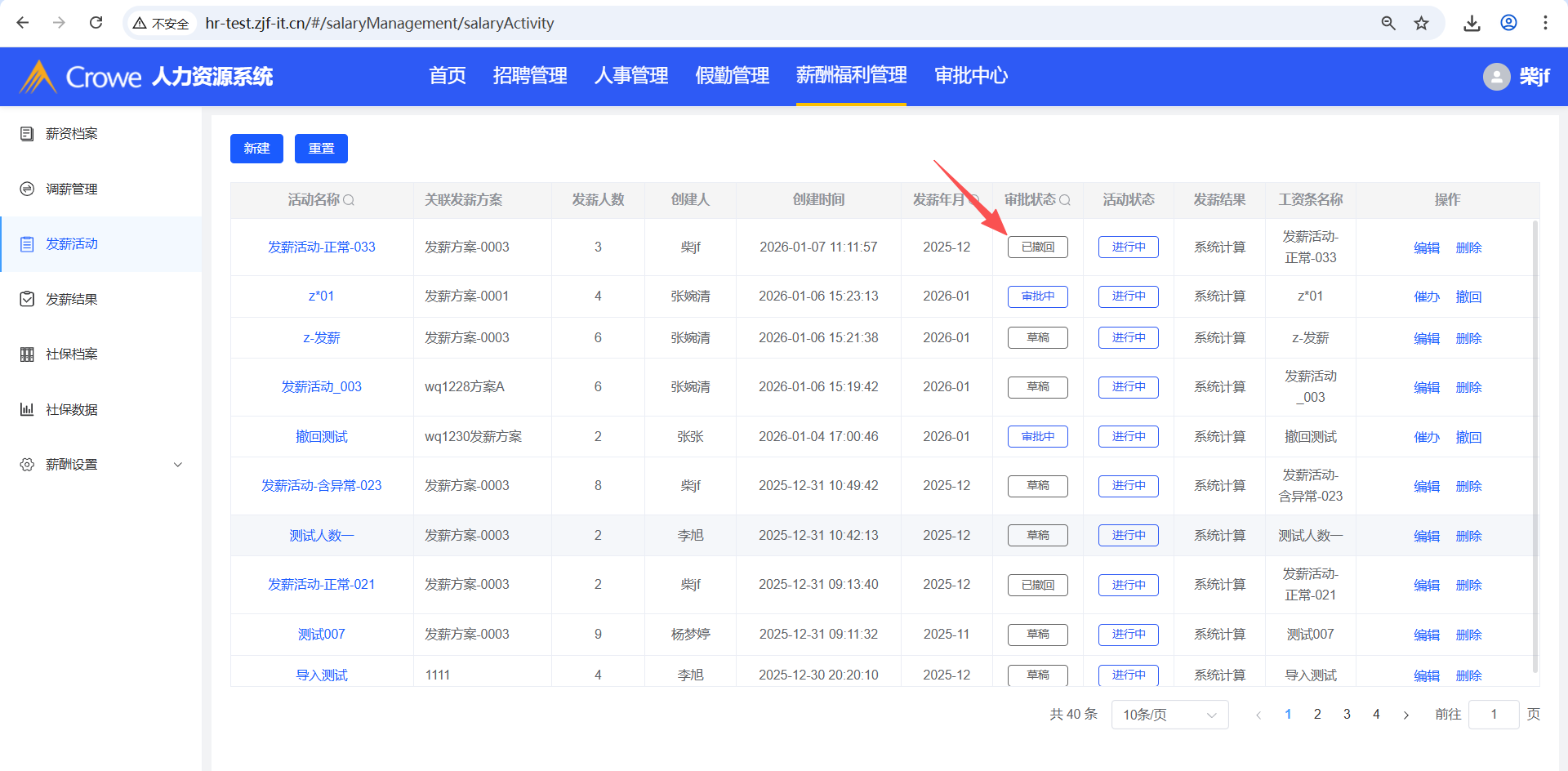The image size is (1568, 771).
Task: Click the 审批状态 column search icon
Action: click(x=1065, y=200)
